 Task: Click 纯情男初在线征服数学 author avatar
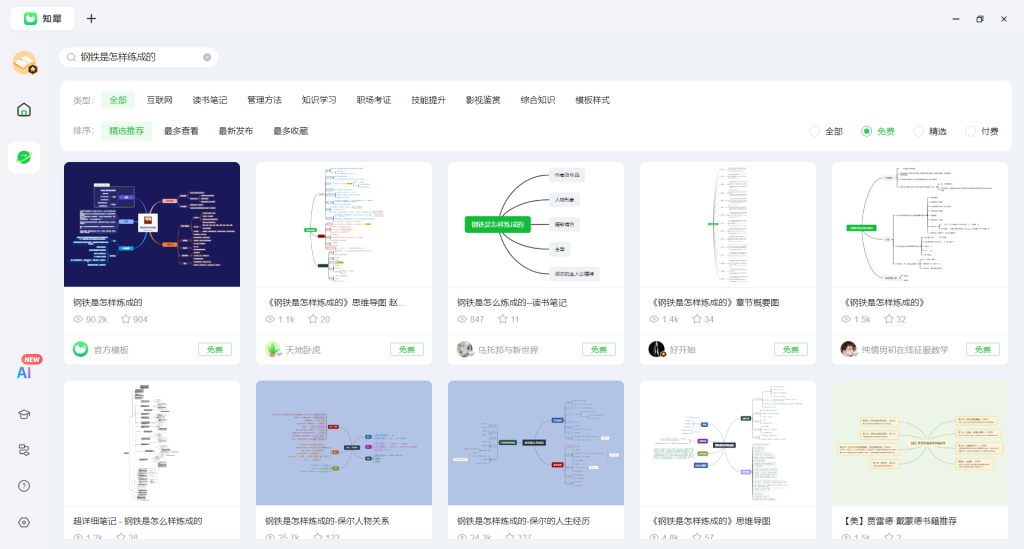[848, 349]
